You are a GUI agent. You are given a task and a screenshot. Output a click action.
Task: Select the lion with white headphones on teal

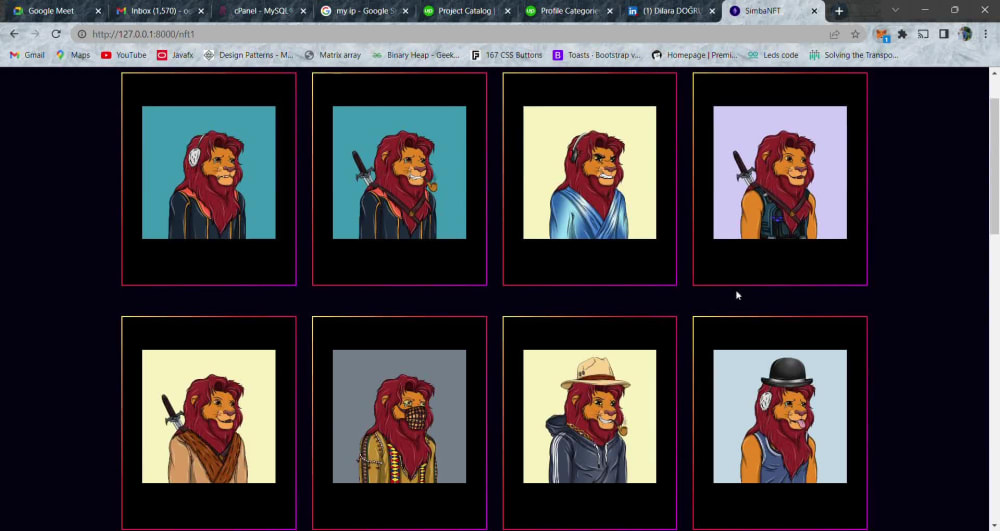(209, 173)
